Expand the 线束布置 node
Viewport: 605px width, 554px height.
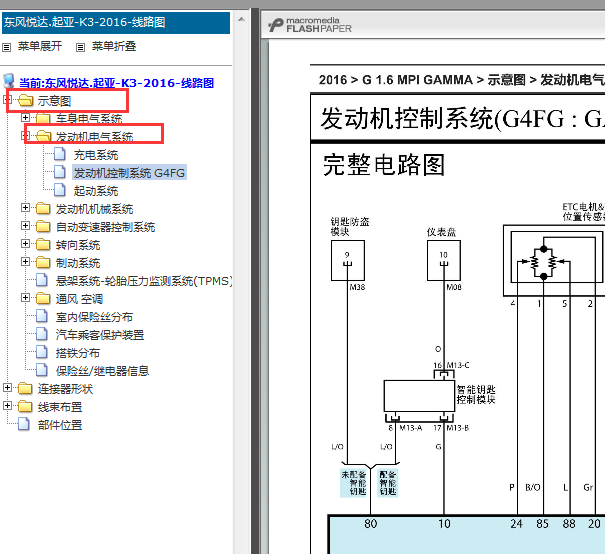point(7,405)
